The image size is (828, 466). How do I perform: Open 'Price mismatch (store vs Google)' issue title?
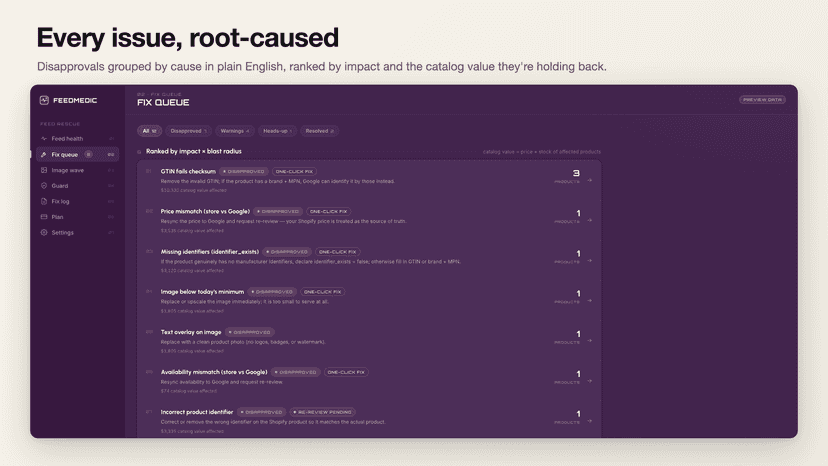coord(205,211)
